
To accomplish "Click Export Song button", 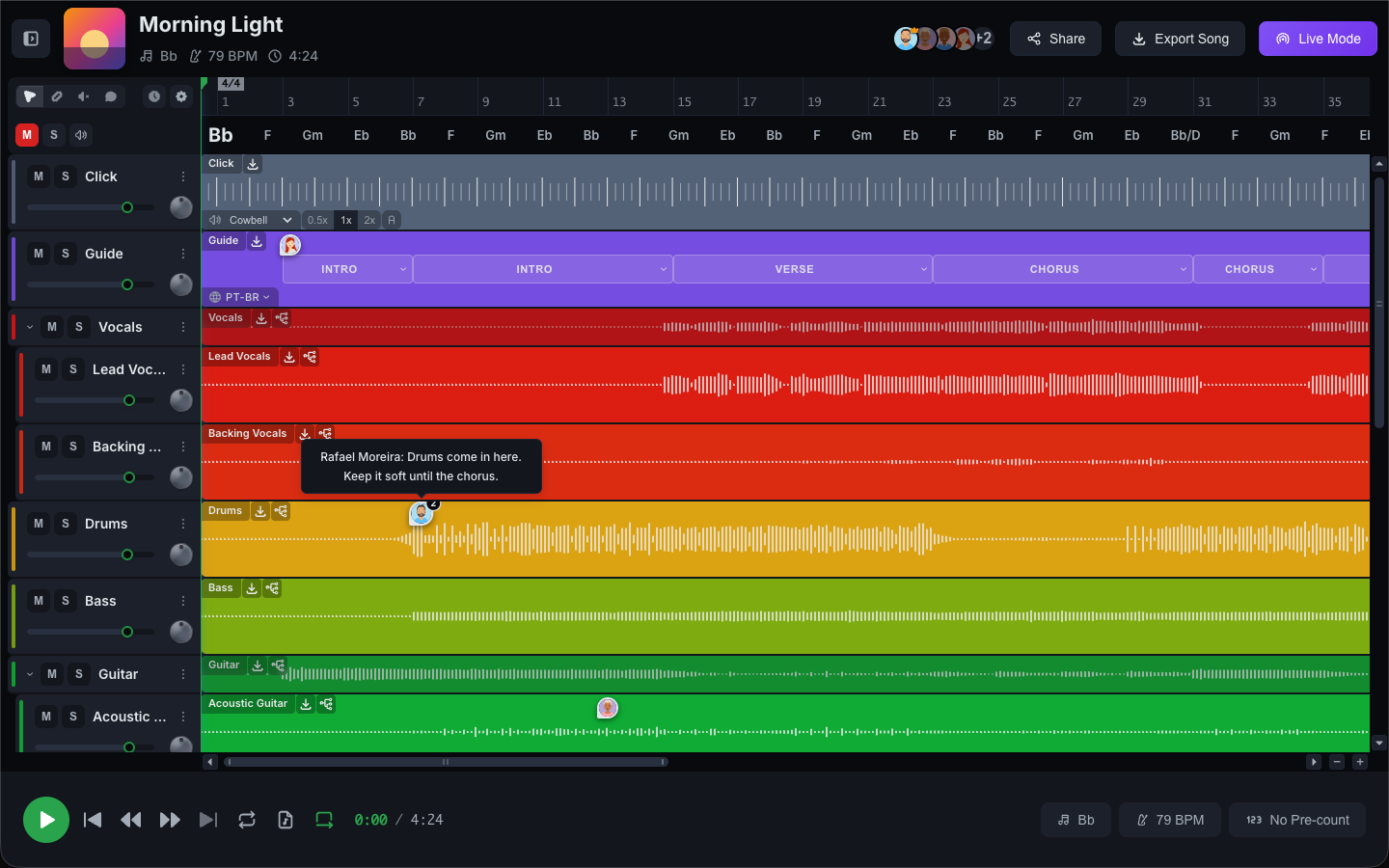I will point(1181,39).
